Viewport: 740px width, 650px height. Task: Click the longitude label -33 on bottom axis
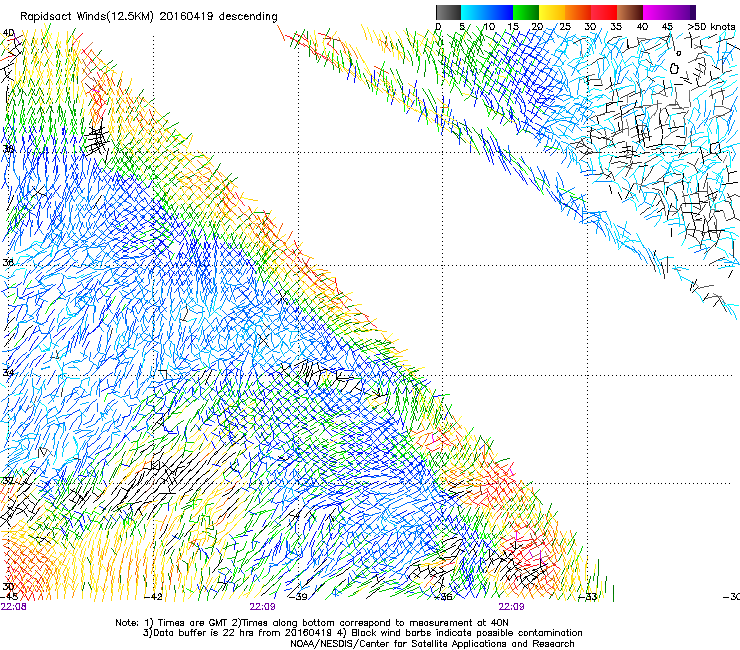point(588,597)
